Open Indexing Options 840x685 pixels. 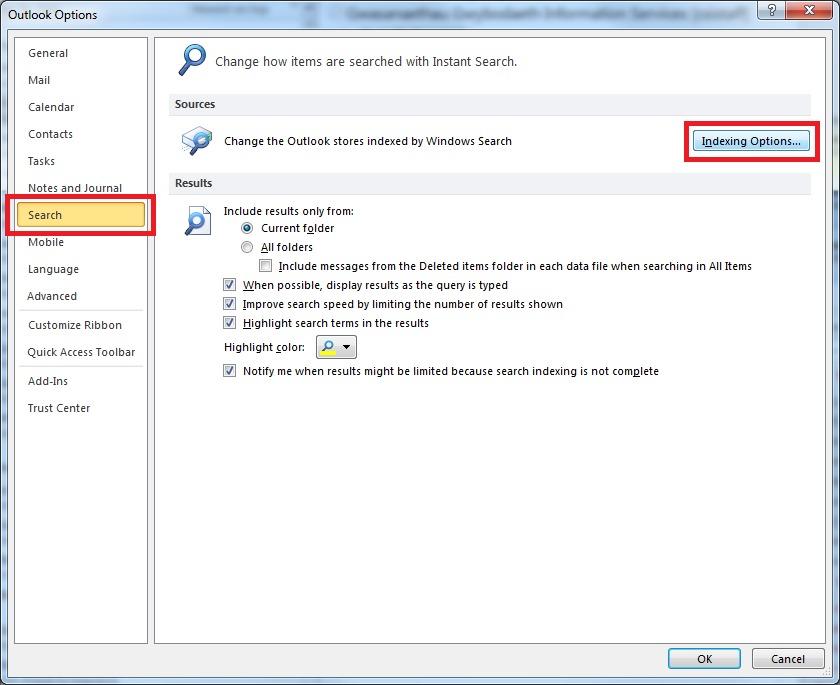751,141
